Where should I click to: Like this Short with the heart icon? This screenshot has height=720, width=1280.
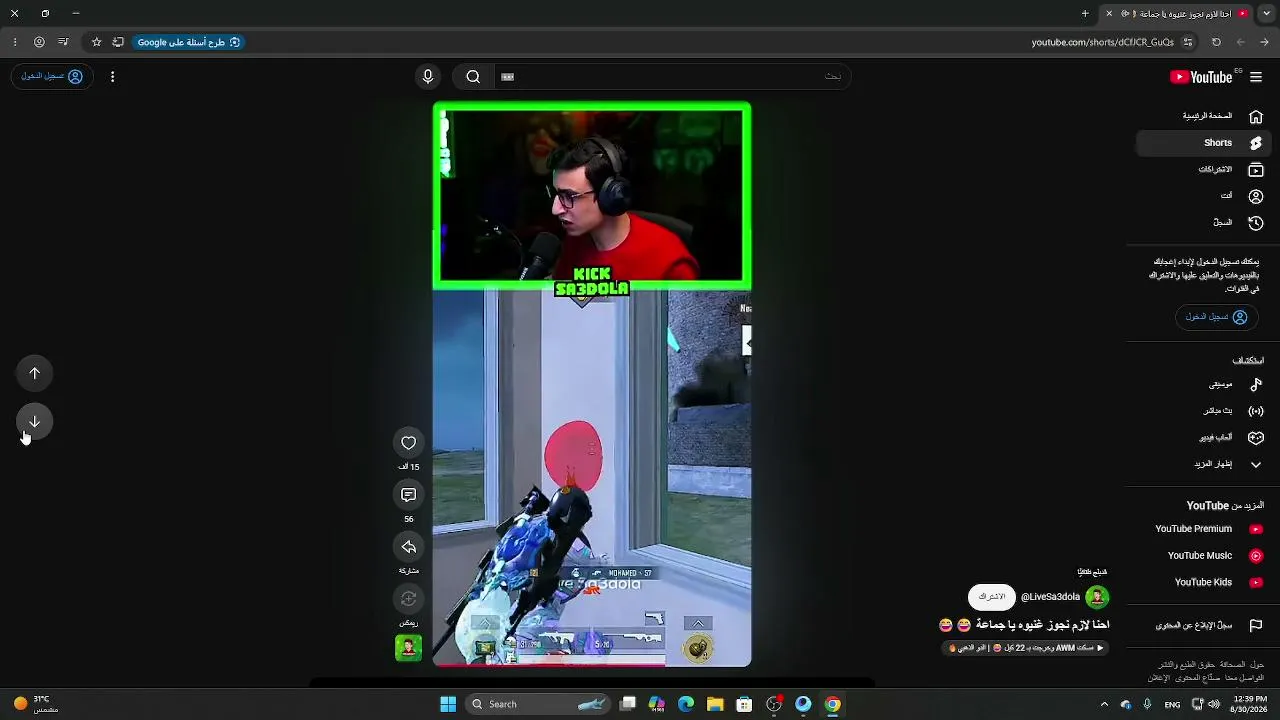pyautogui.click(x=408, y=443)
